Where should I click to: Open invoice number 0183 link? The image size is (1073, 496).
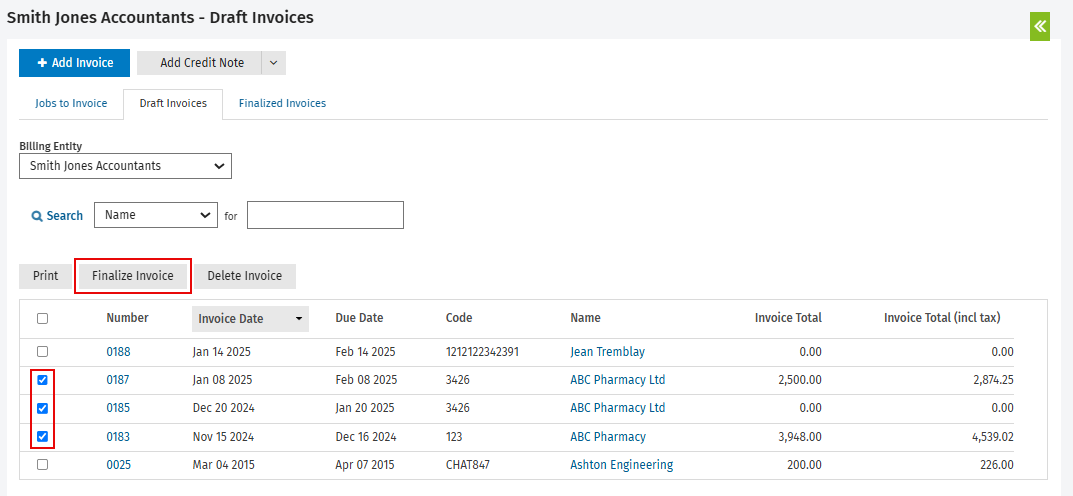(118, 437)
